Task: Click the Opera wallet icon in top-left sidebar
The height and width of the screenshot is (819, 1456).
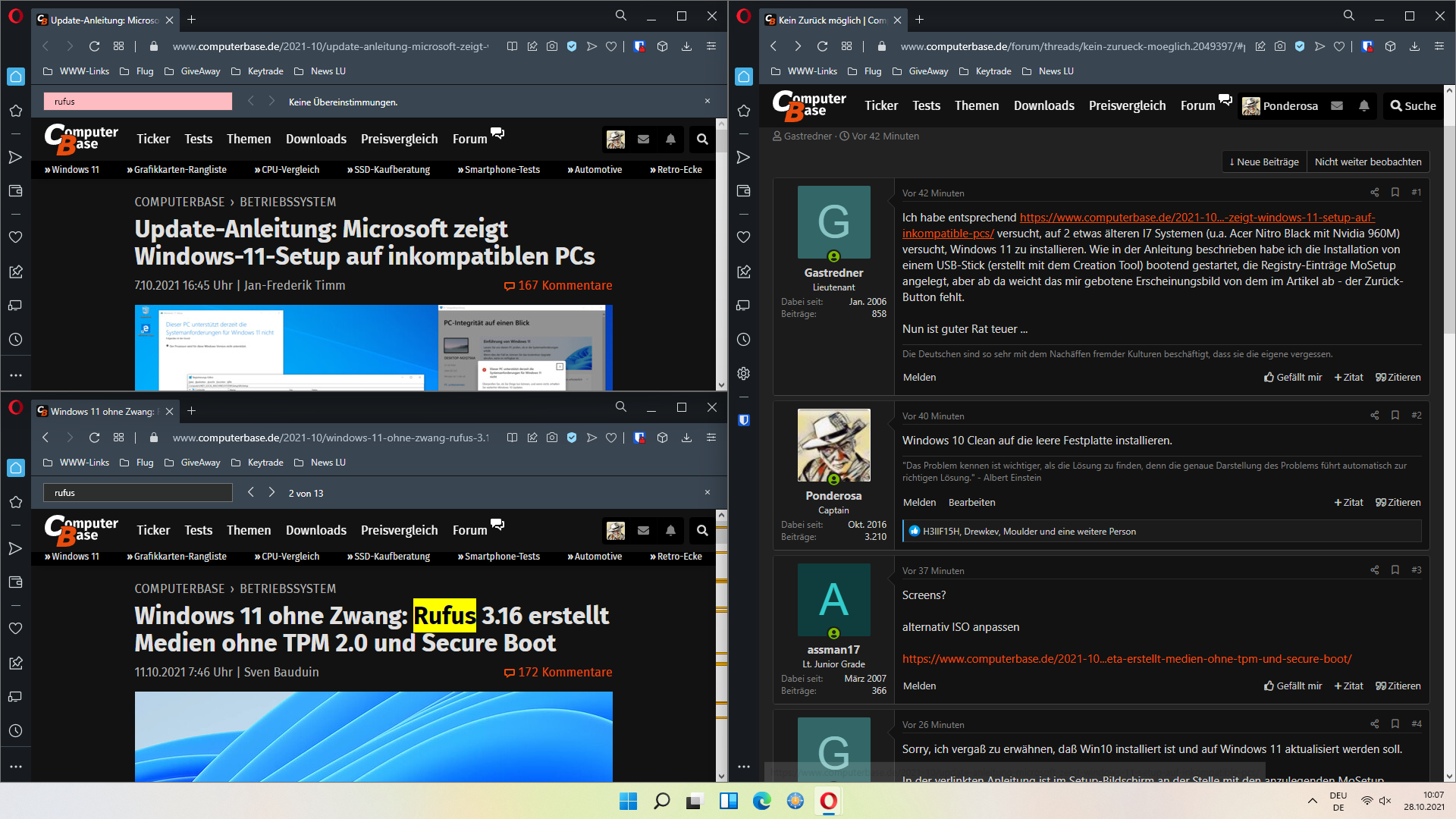Action: point(15,191)
